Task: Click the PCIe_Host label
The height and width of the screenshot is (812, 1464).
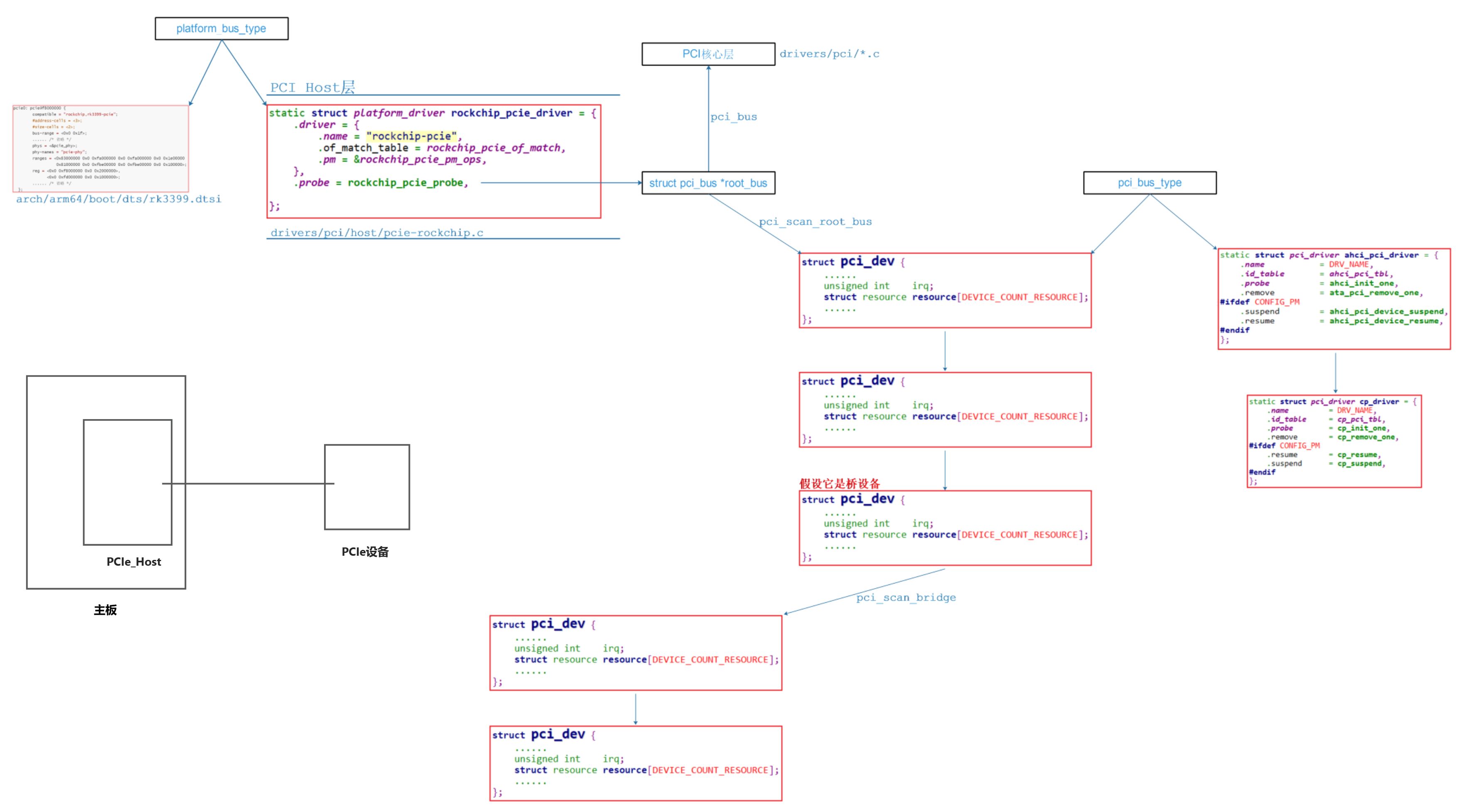Action: click(133, 562)
